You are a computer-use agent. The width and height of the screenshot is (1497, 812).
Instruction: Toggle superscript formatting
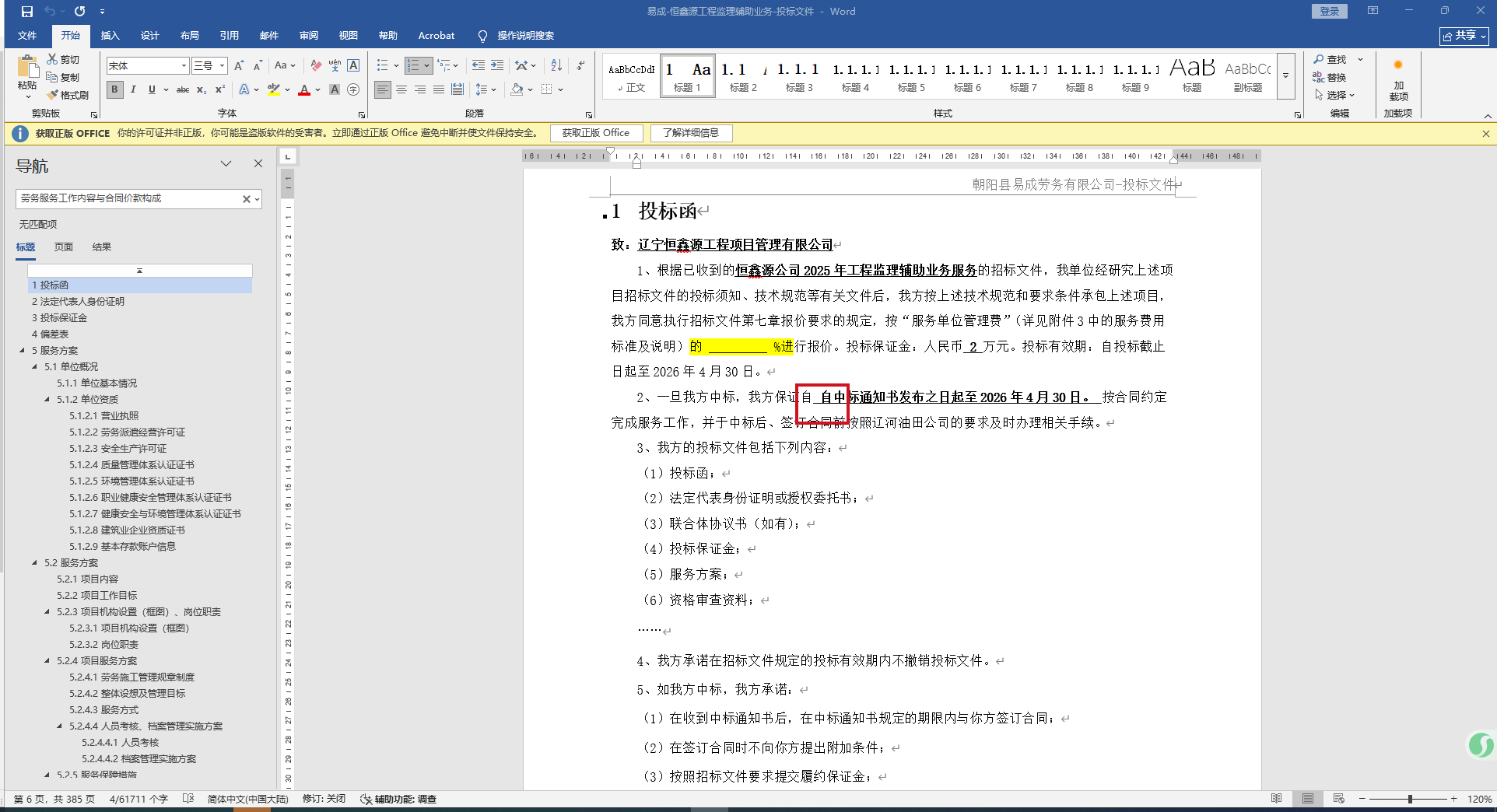220,89
